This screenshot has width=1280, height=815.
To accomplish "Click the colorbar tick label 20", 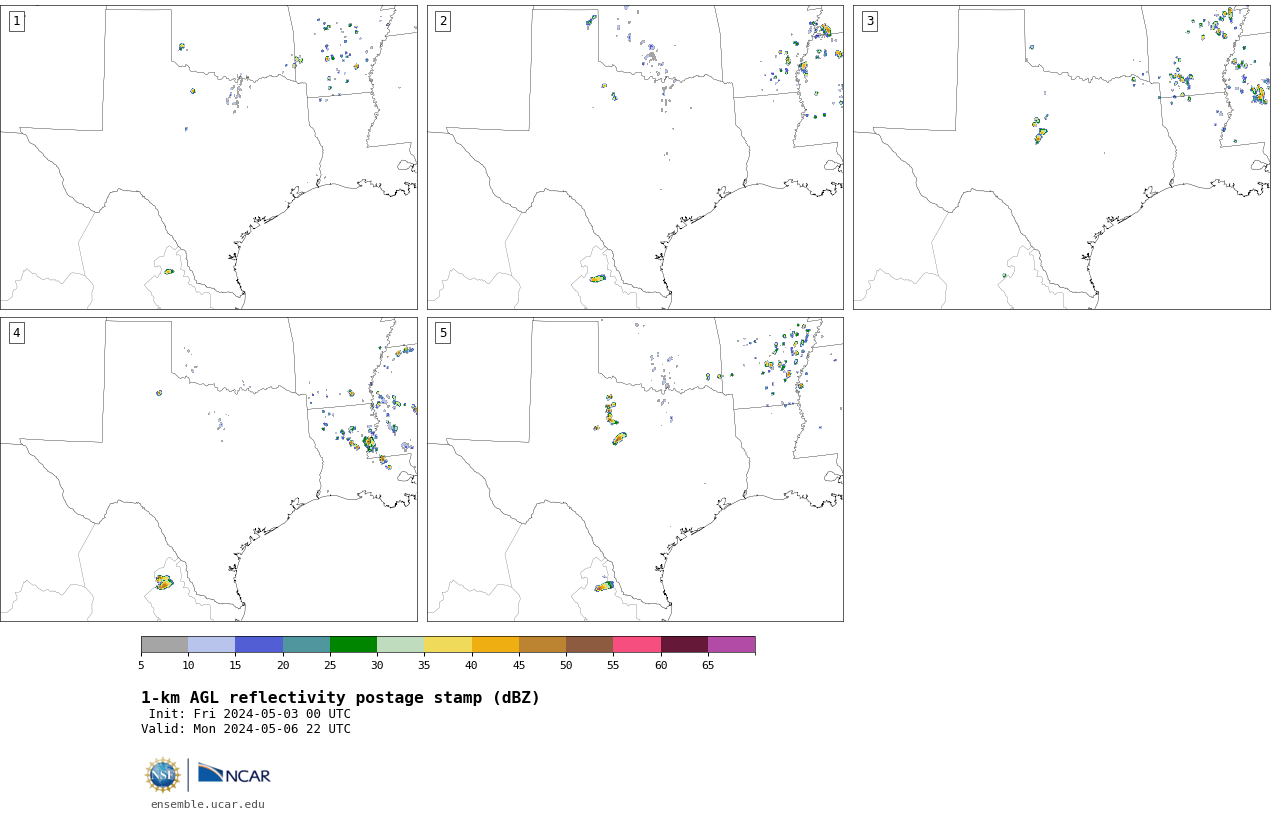I will (x=283, y=665).
